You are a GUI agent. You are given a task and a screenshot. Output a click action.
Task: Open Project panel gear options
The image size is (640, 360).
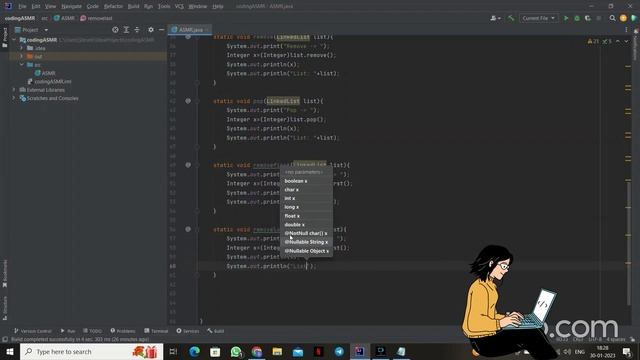pos(151,30)
